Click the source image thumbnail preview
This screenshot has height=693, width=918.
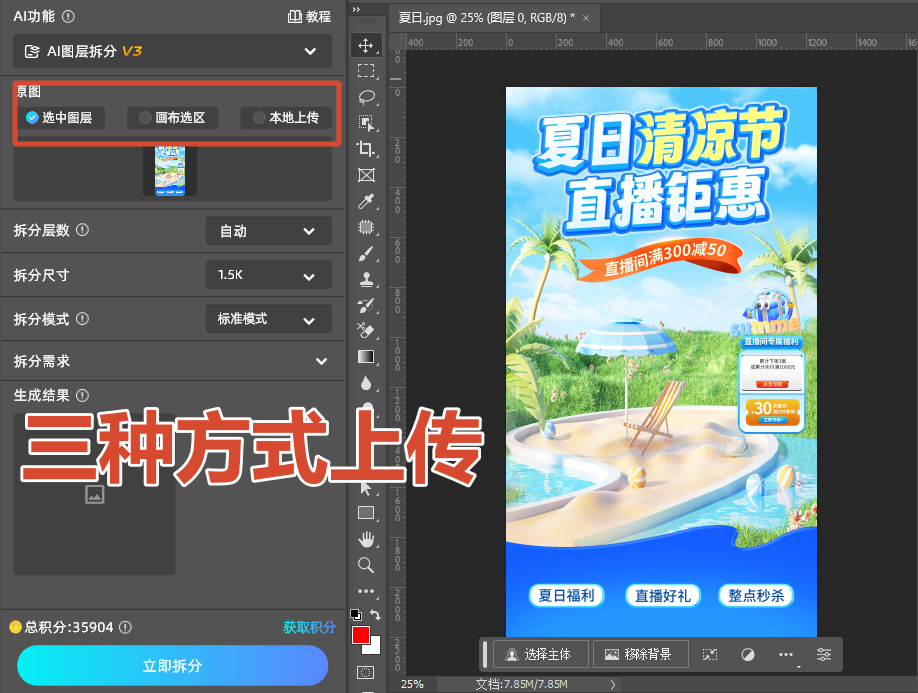coord(170,170)
